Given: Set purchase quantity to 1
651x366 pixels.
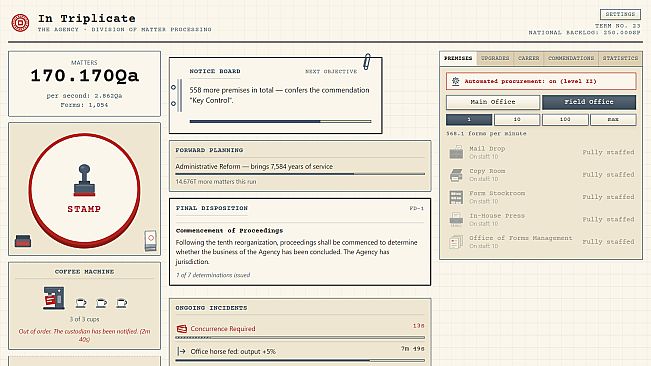Looking at the screenshot, I should coord(469,120).
